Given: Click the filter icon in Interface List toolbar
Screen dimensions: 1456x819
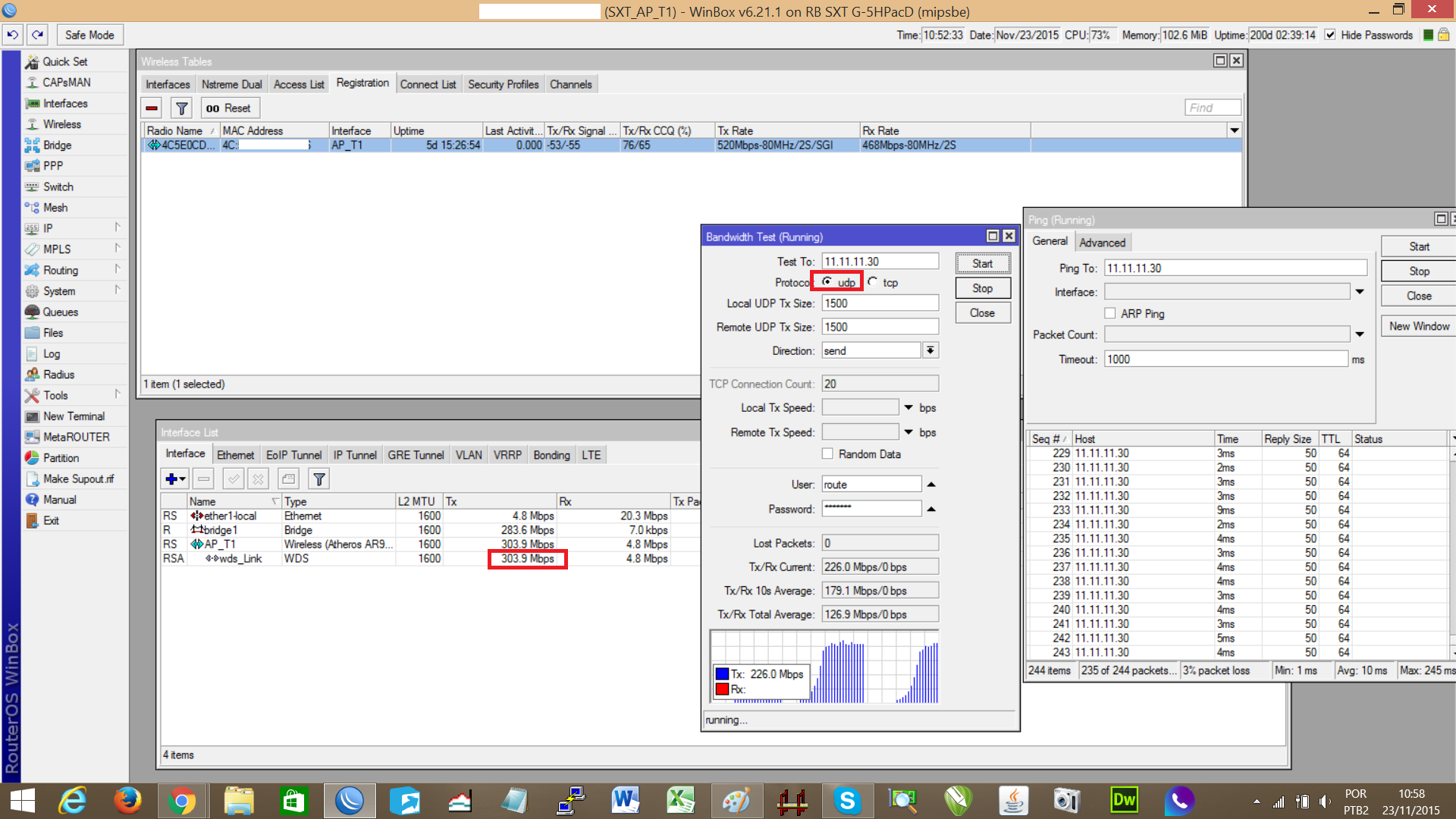Looking at the screenshot, I should 319,479.
